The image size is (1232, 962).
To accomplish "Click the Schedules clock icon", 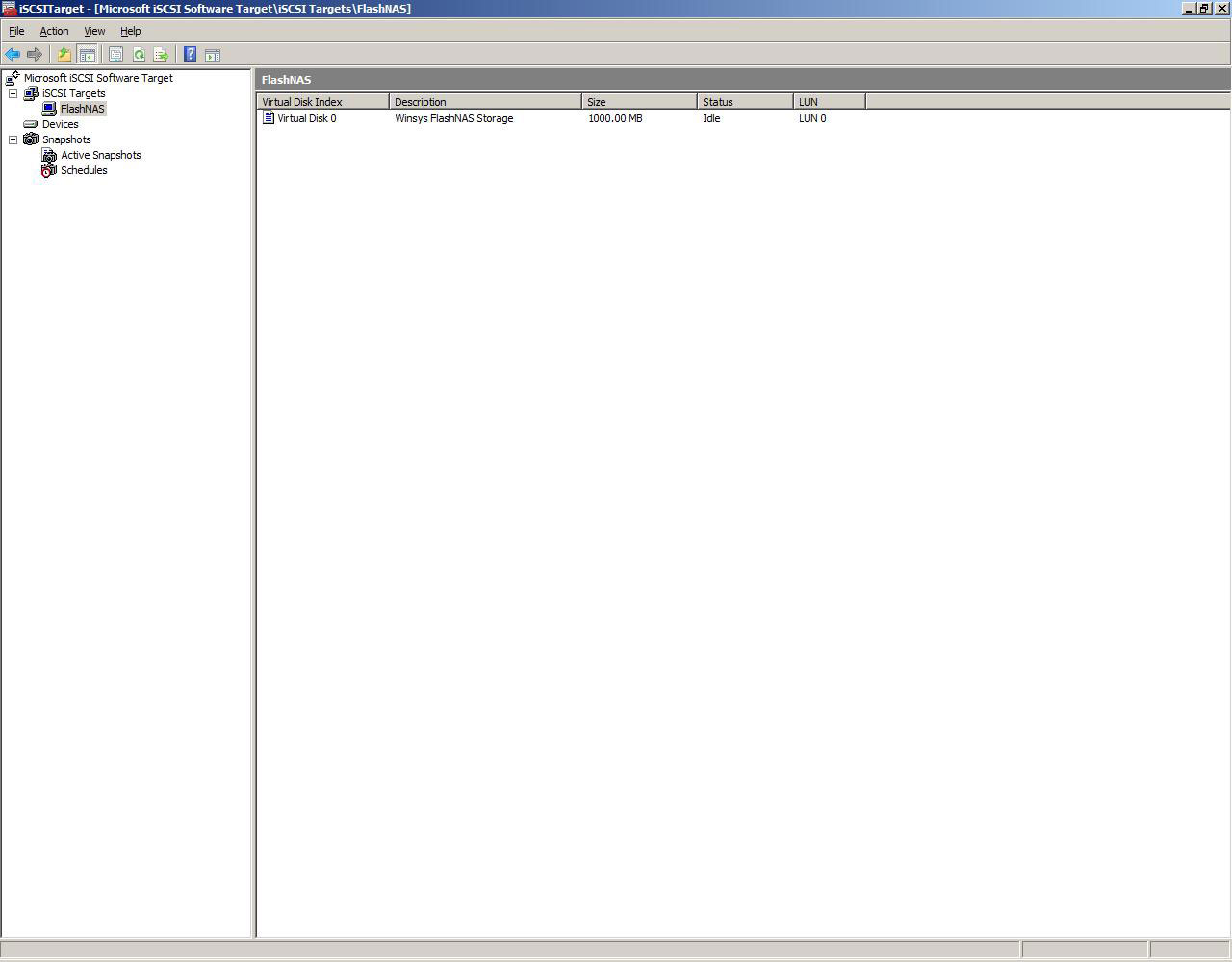I will click(x=49, y=170).
